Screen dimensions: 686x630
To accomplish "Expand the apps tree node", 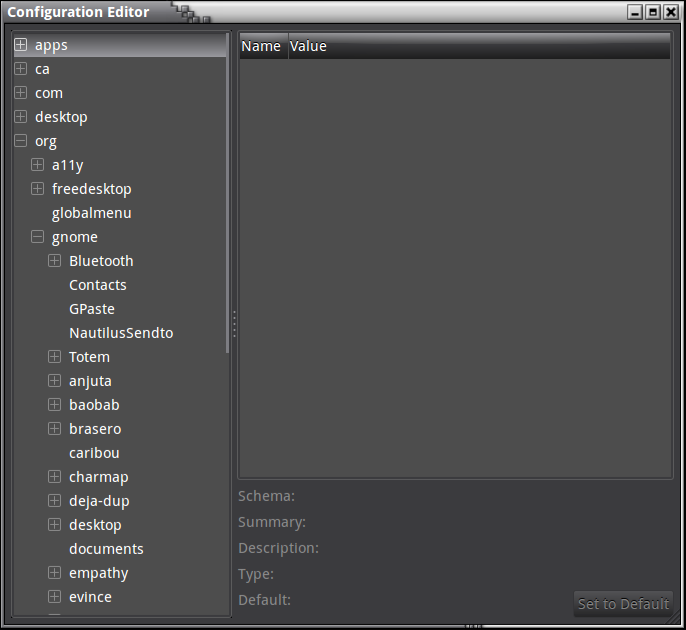I will pos(20,45).
